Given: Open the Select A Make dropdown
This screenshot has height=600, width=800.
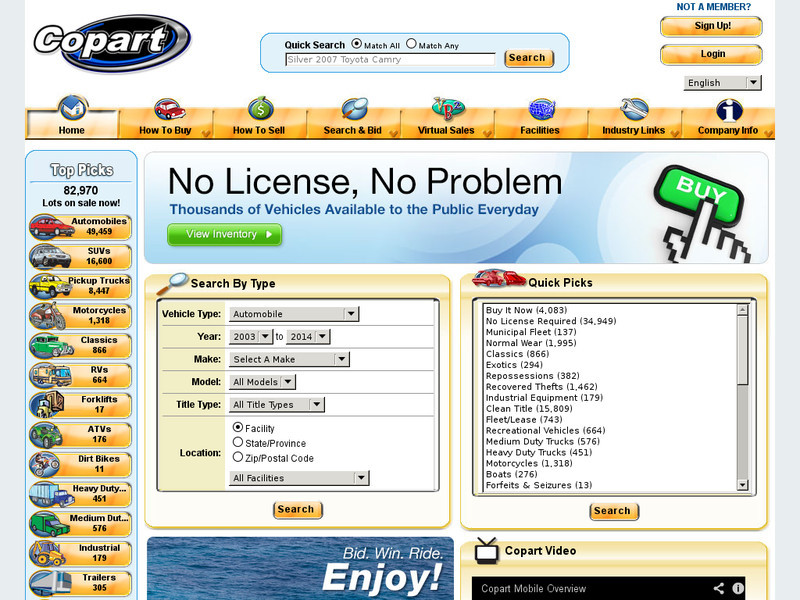Looking at the screenshot, I should (289, 359).
